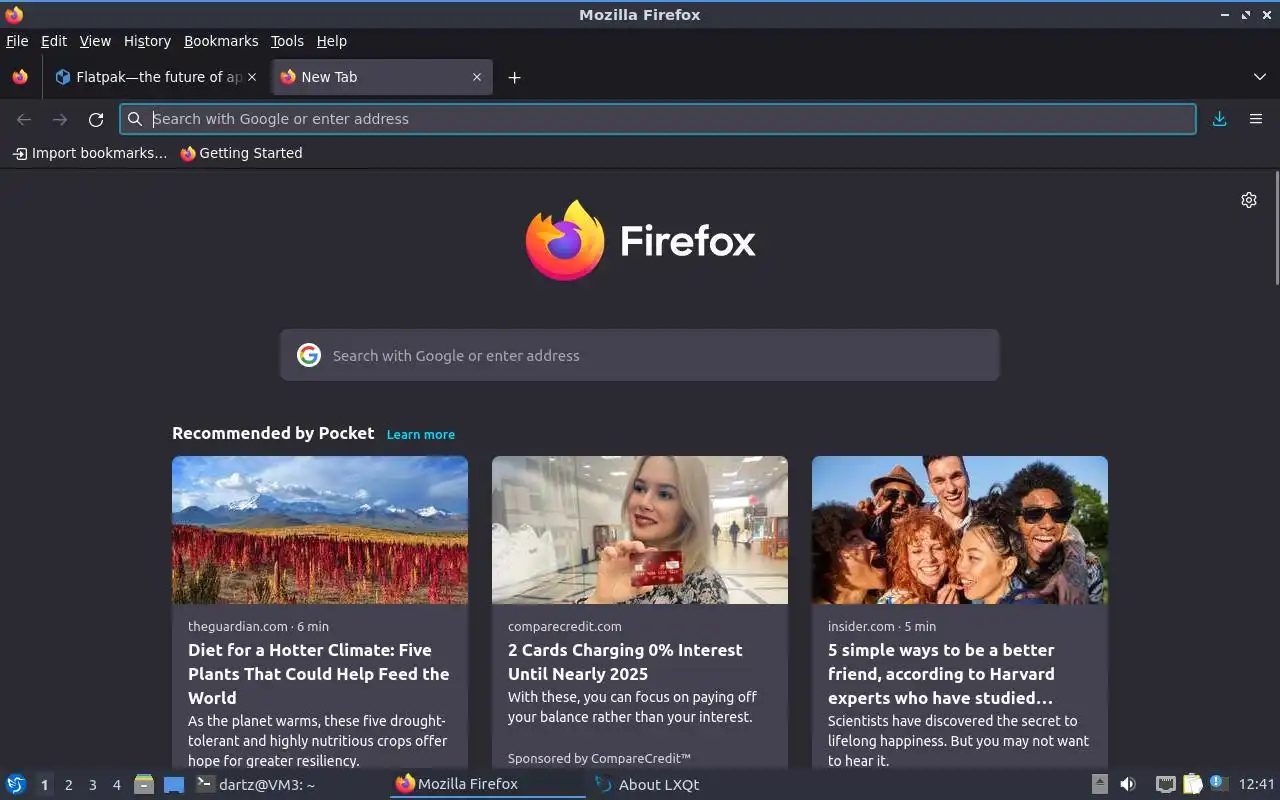Image resolution: width=1280 pixels, height=800 pixels.
Task: Click the Google search box on page
Action: (x=640, y=355)
